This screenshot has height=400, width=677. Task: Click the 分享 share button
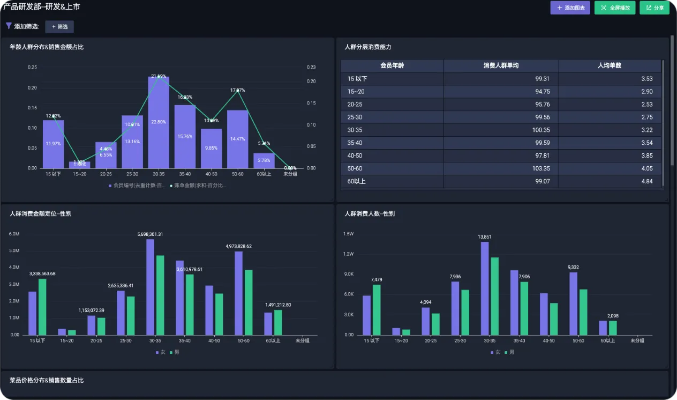point(655,8)
